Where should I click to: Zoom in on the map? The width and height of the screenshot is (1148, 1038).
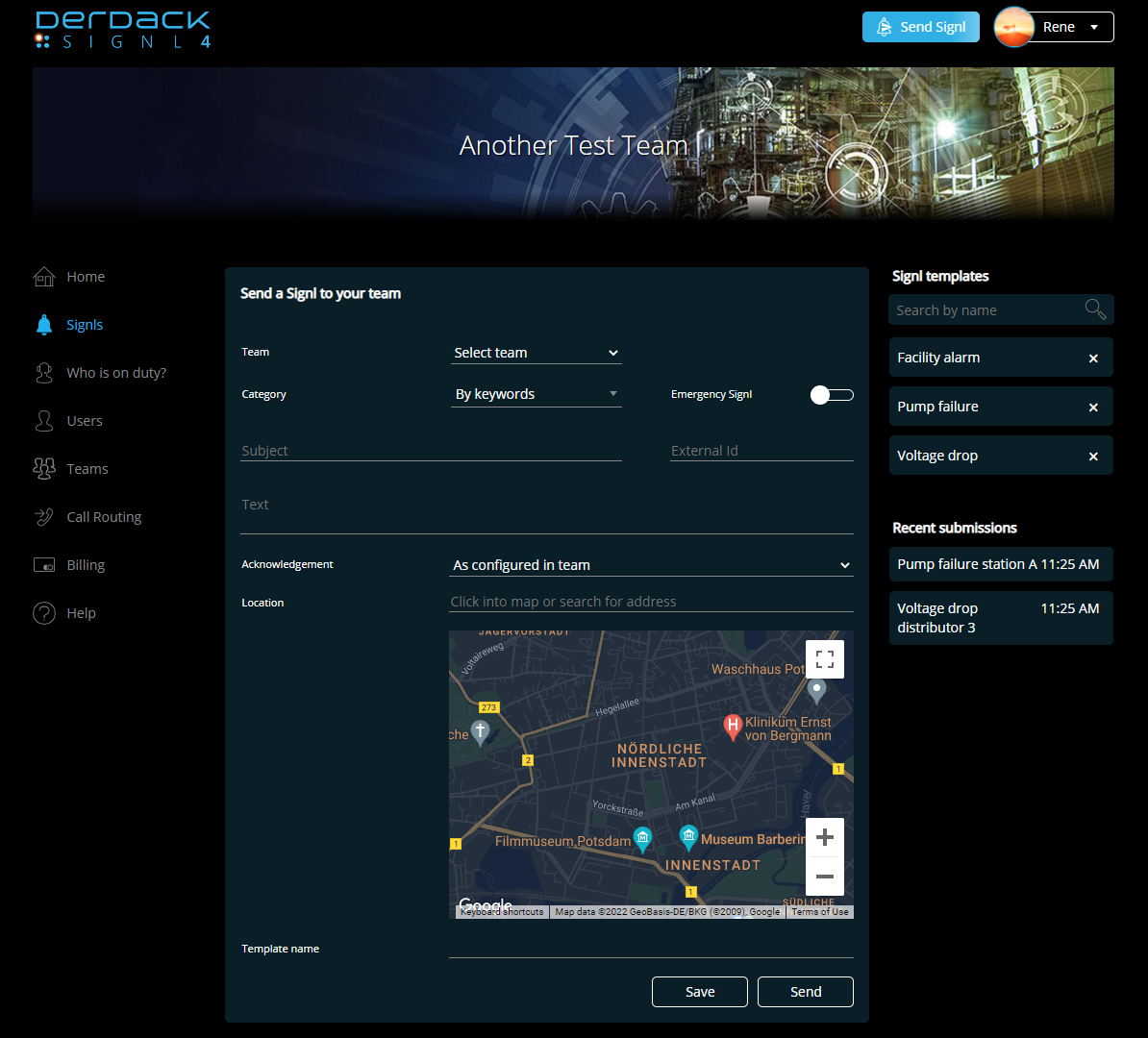tap(824, 837)
